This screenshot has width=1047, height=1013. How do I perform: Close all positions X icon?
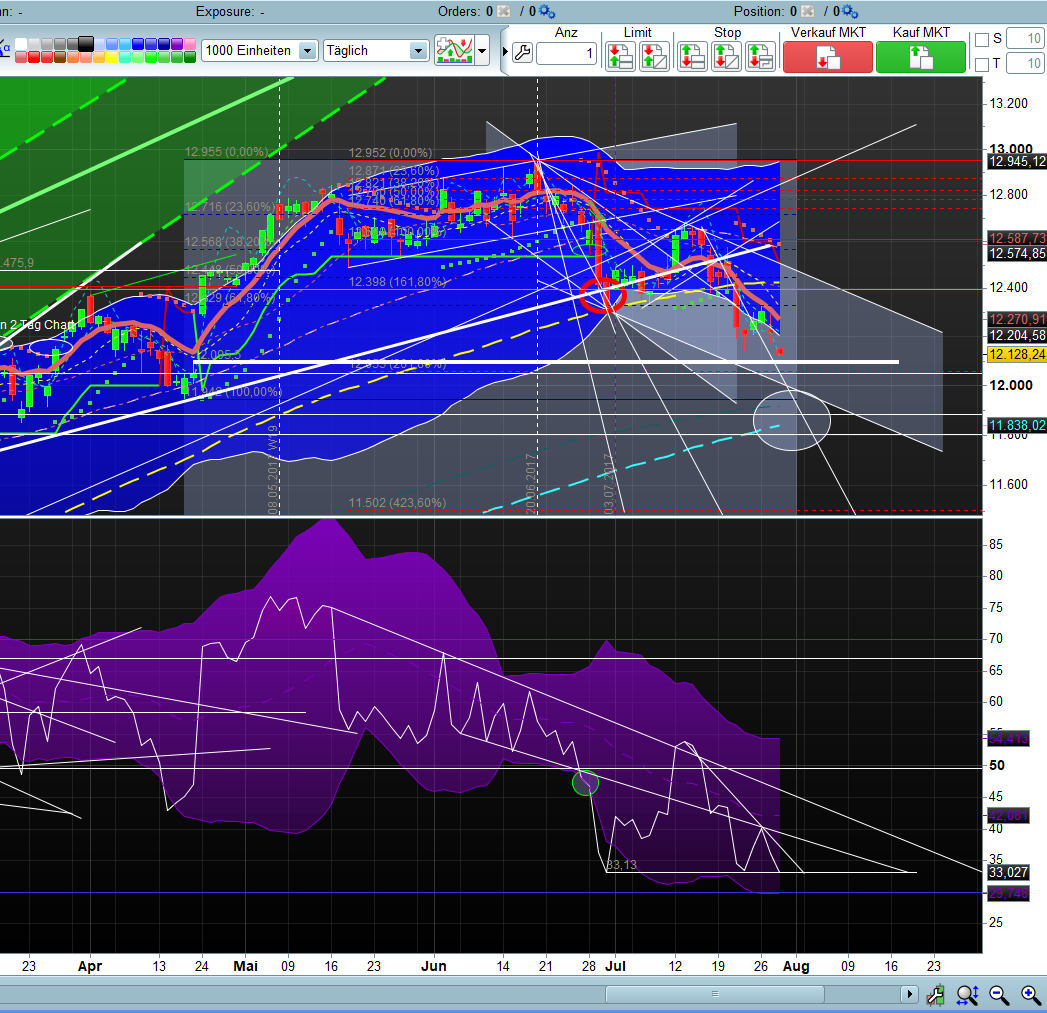click(807, 11)
